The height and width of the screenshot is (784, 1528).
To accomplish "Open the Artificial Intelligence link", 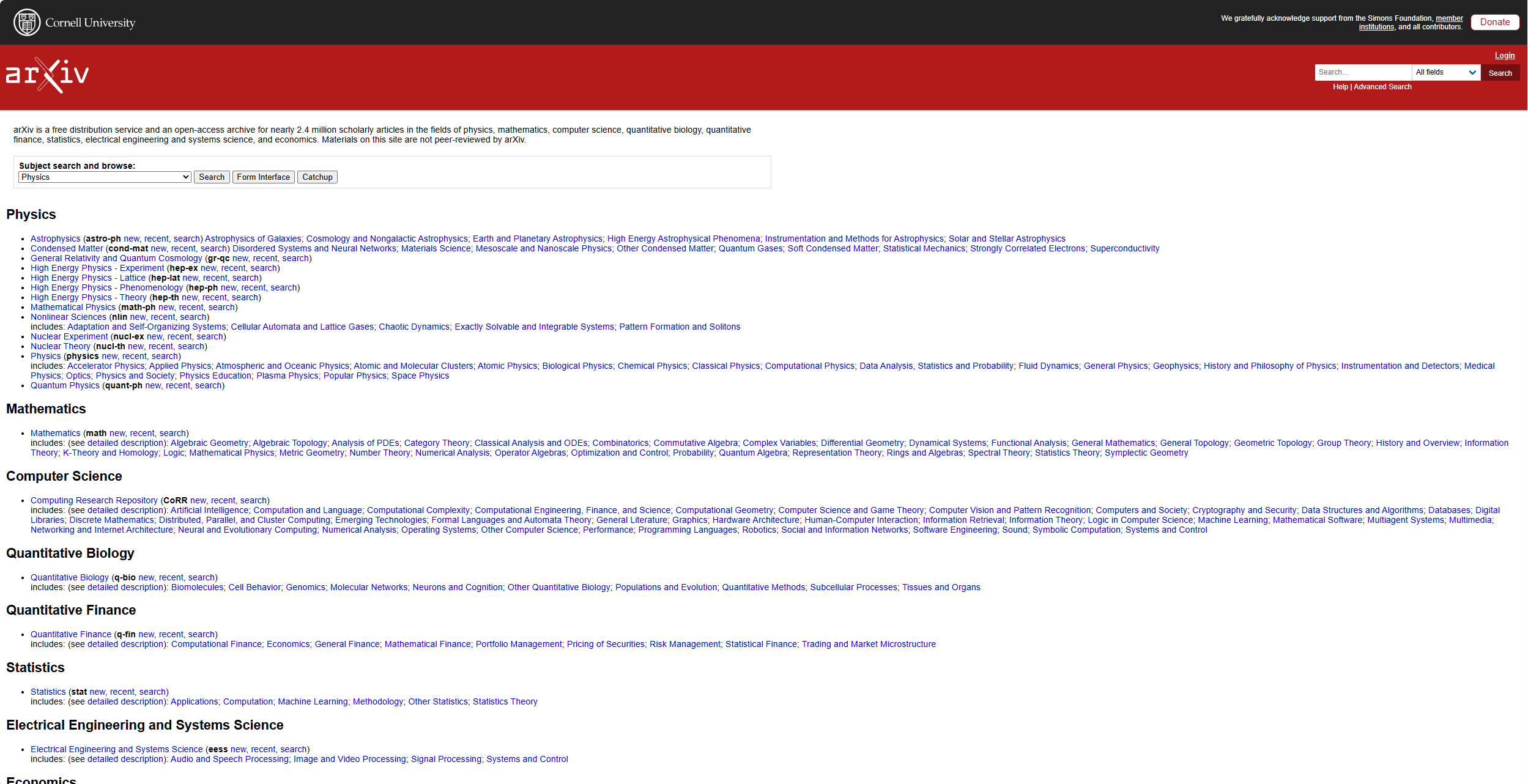I will point(210,511).
